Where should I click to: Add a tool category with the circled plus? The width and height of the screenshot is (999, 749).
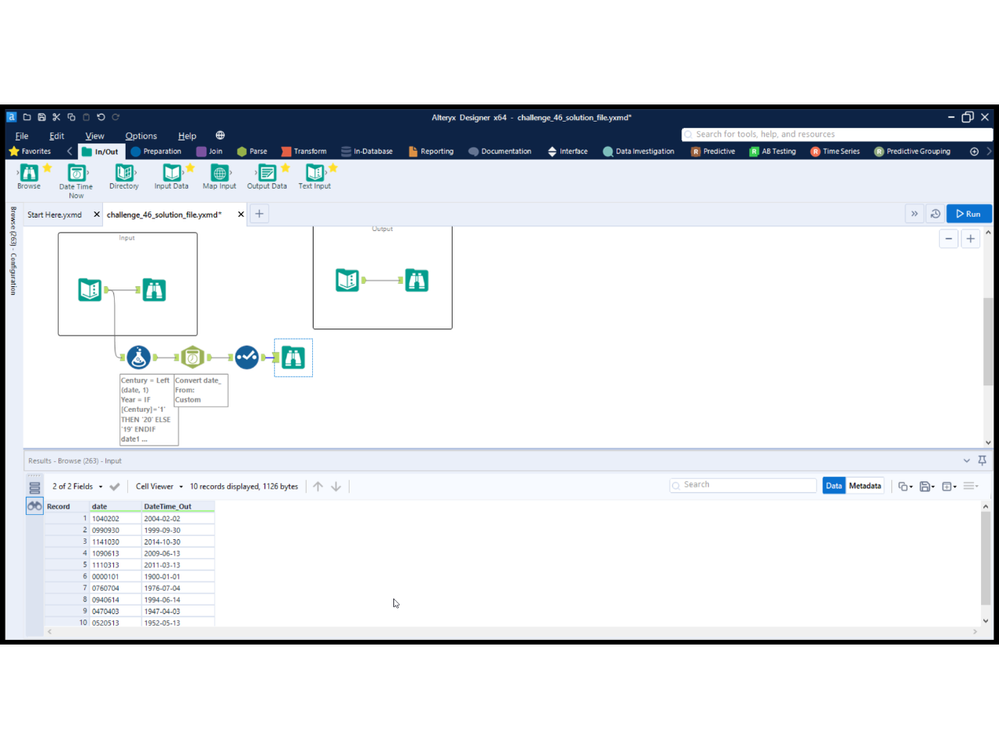click(x=974, y=152)
